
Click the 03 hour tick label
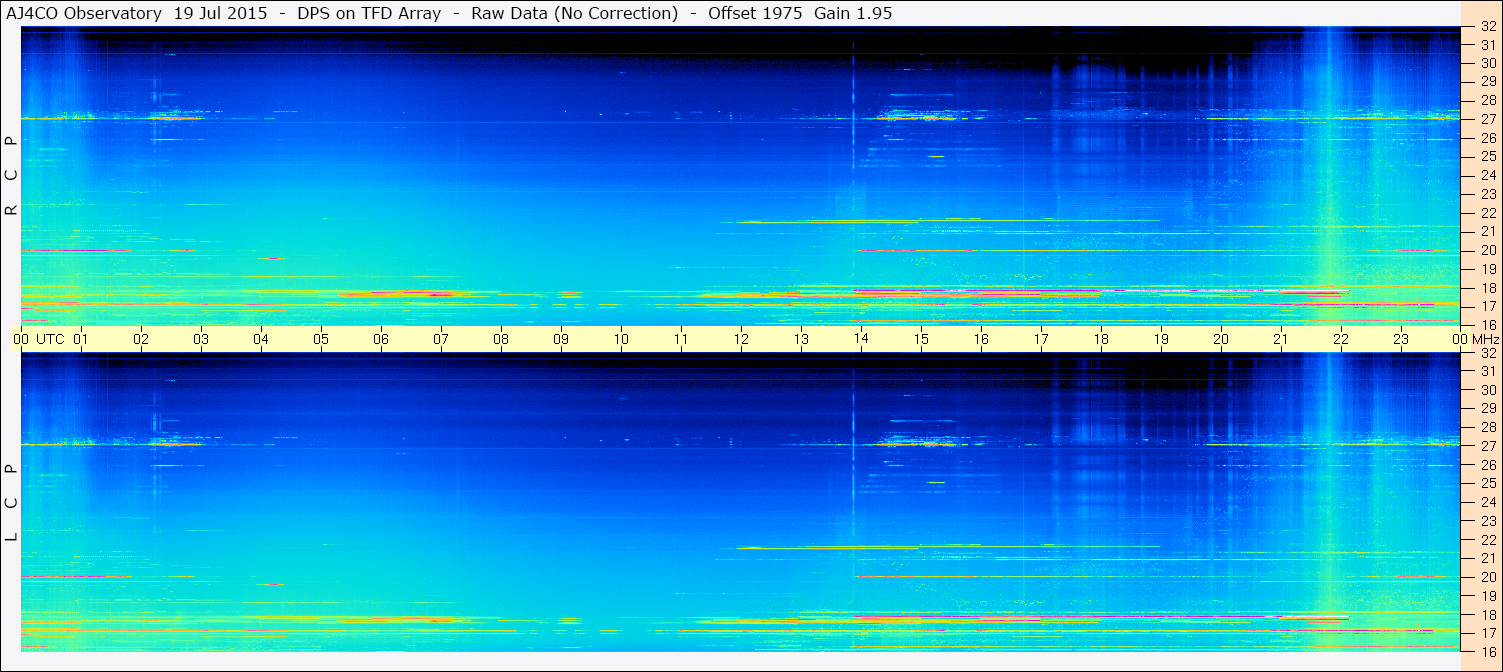pyautogui.click(x=201, y=339)
